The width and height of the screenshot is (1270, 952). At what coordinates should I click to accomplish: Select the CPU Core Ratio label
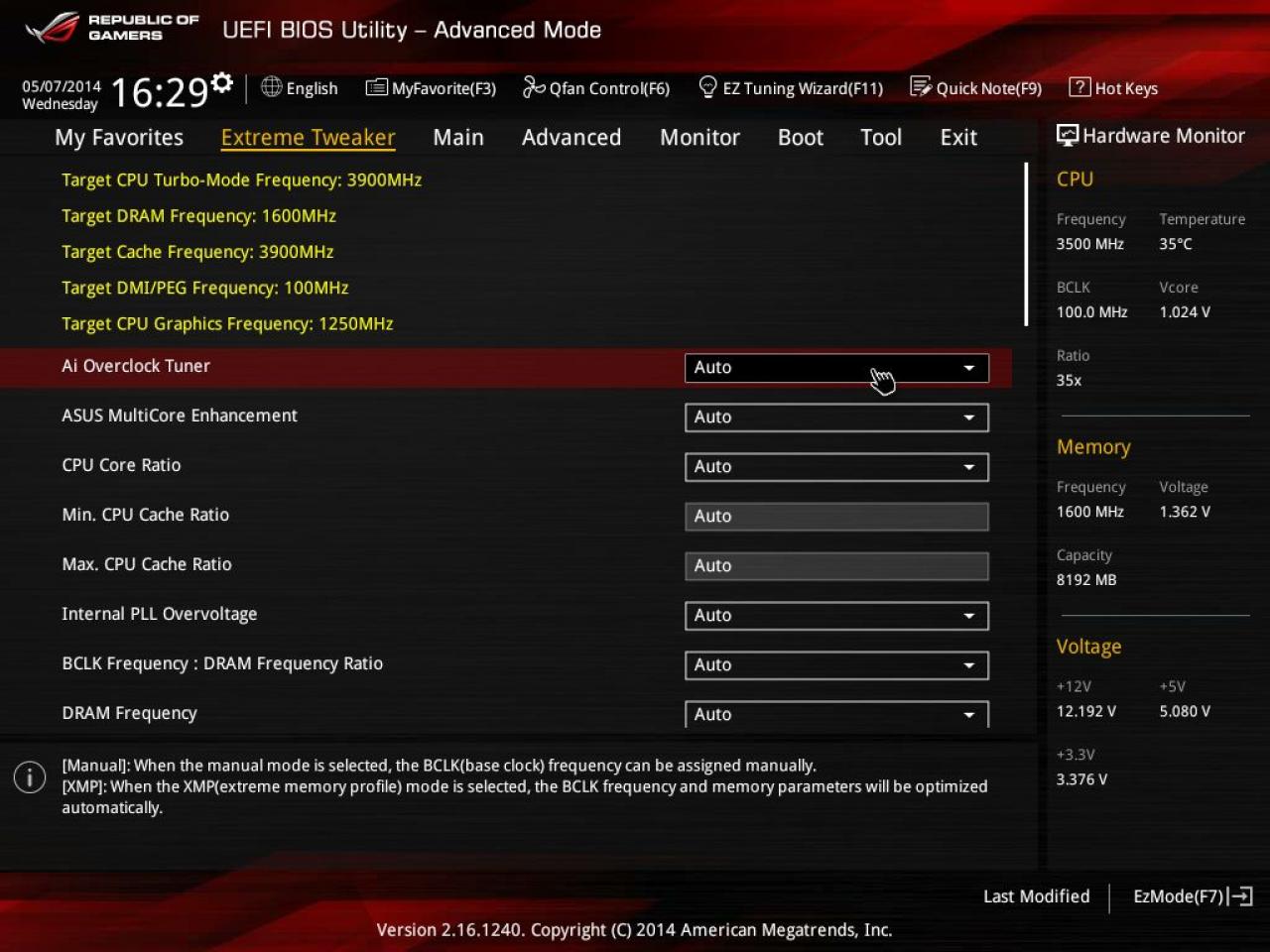click(121, 465)
